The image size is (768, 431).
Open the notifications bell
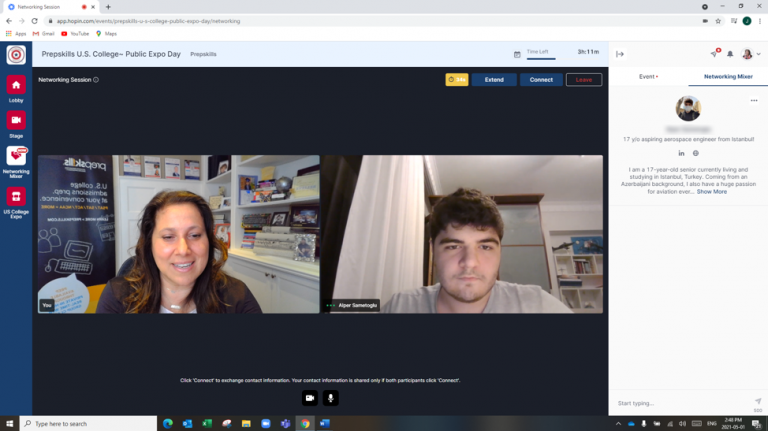click(730, 54)
